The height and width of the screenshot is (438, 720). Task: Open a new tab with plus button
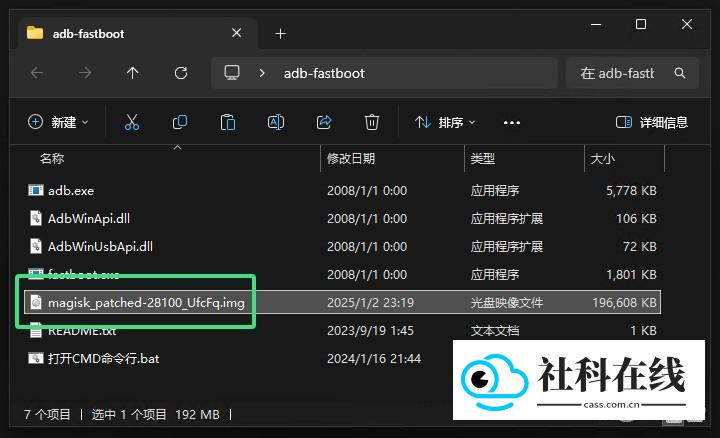pos(281,34)
